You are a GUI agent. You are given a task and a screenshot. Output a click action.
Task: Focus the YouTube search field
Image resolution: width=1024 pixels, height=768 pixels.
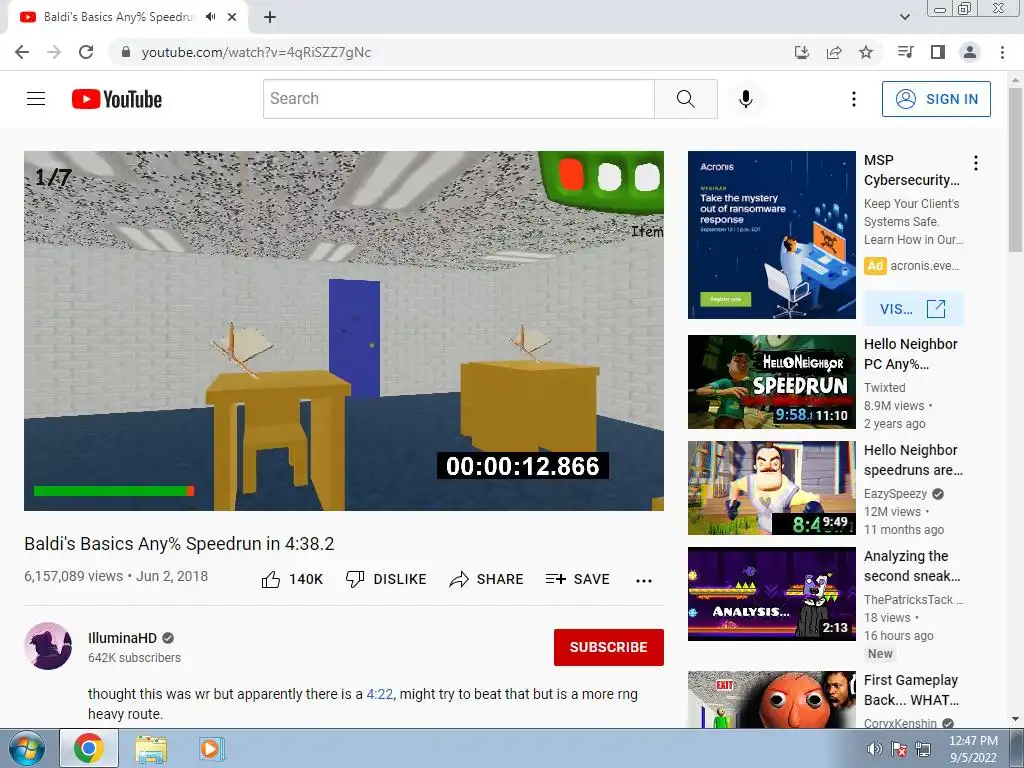point(458,99)
